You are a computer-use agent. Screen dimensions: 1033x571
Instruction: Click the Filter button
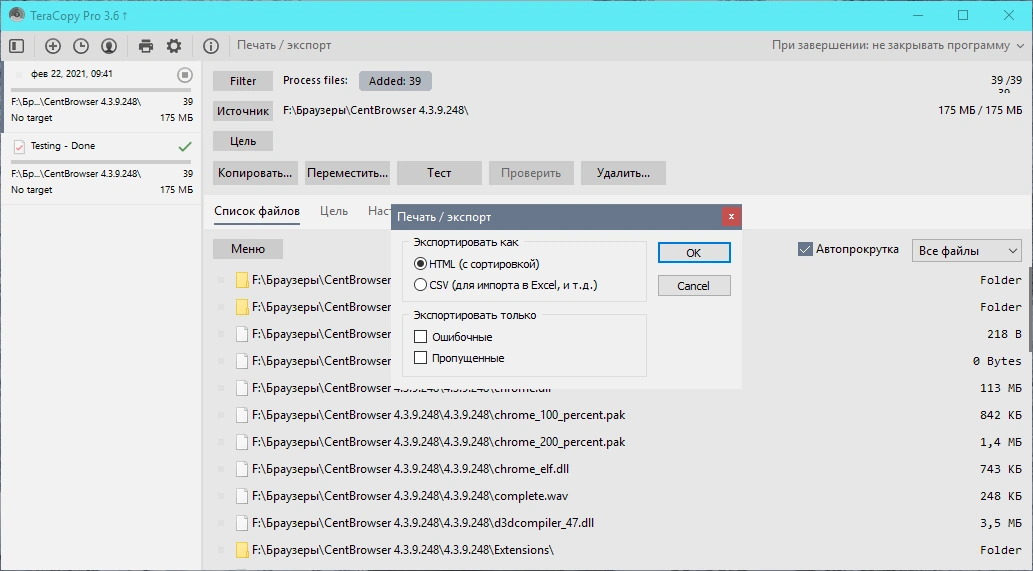[242, 81]
